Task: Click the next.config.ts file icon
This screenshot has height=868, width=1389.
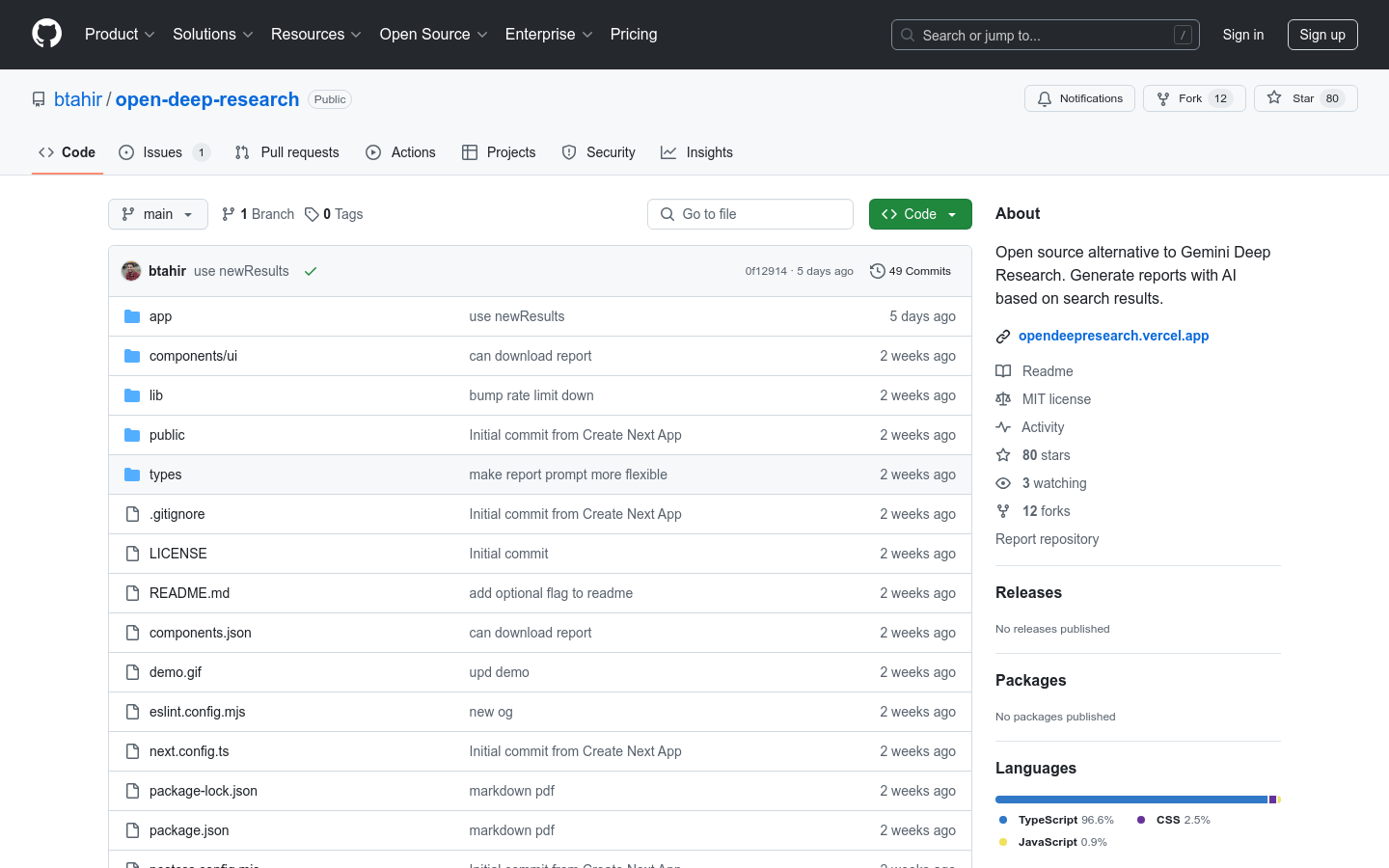Action: [x=132, y=751]
